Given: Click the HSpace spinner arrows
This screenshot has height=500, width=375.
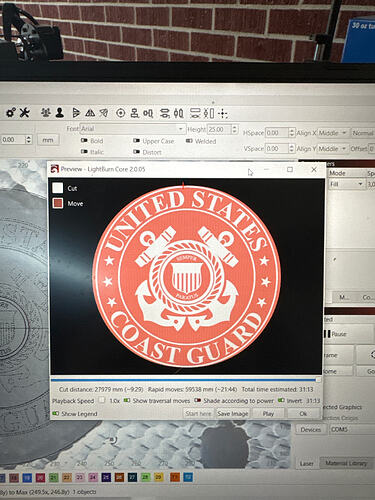Looking at the screenshot, I should [292, 133].
